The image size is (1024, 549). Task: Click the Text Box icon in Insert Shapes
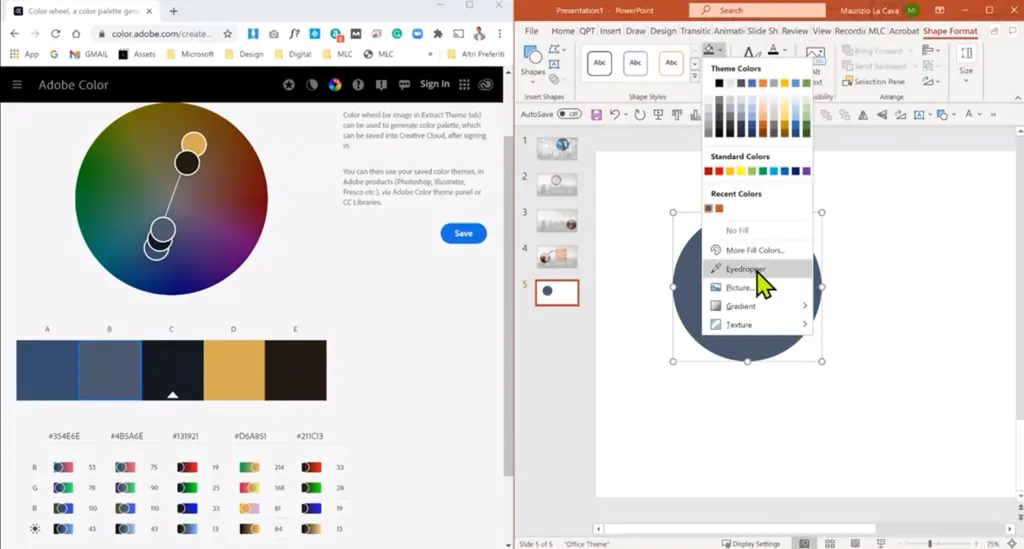click(x=554, y=64)
